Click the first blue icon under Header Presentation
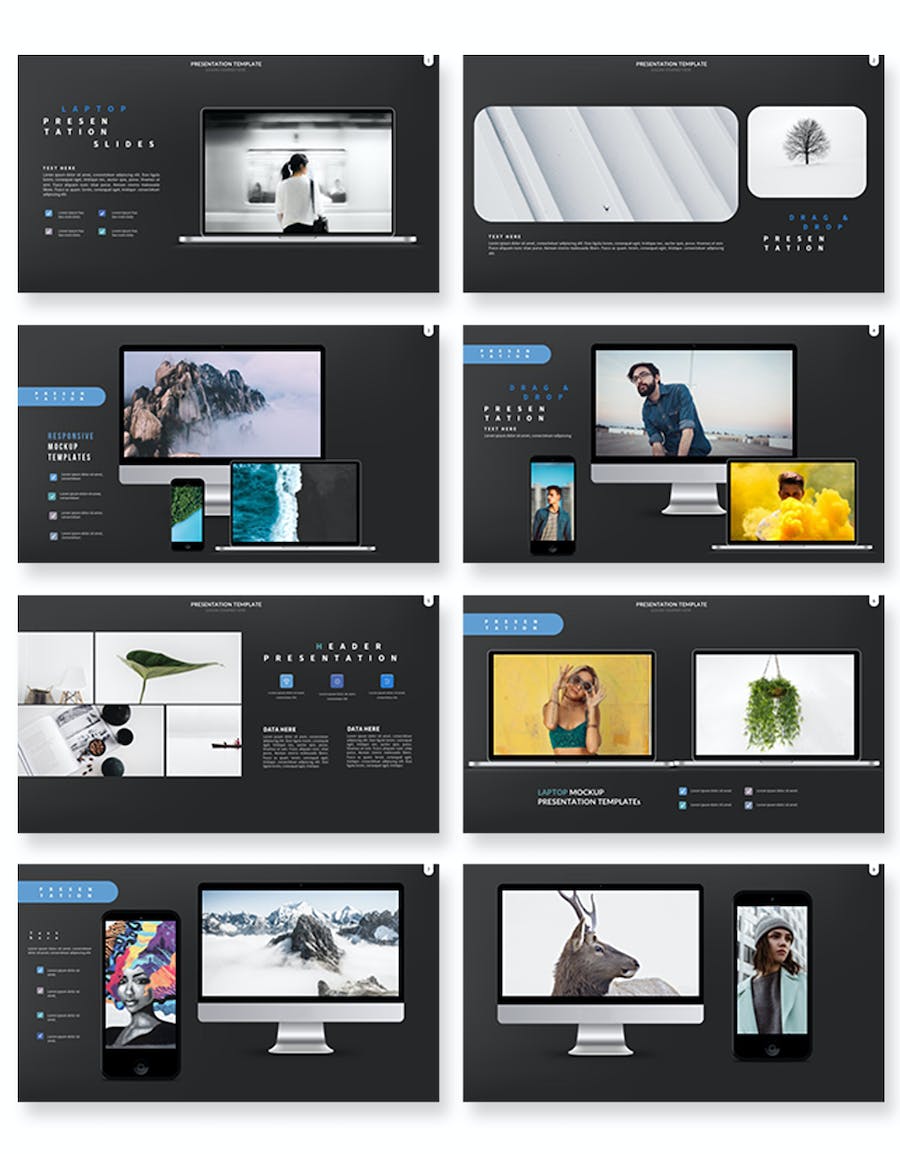This screenshot has width=900, height=1154. click(x=287, y=681)
